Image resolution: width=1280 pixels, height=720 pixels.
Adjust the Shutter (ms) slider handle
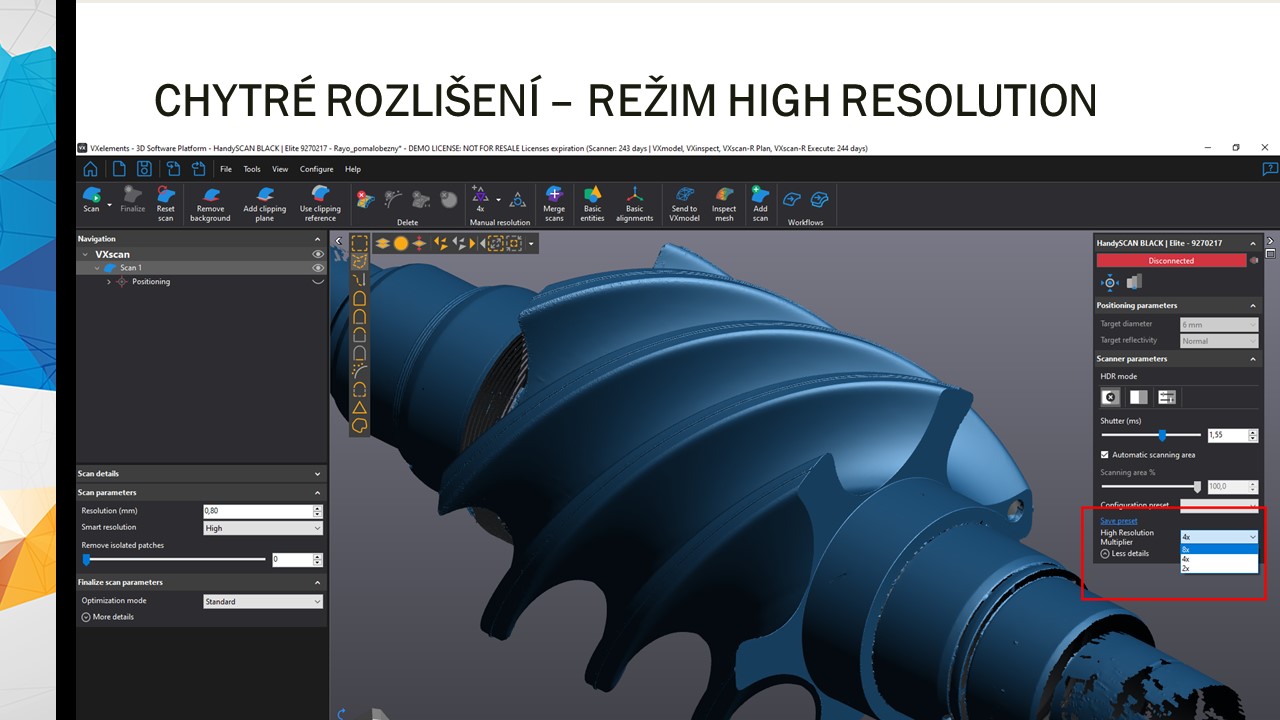click(x=1162, y=435)
